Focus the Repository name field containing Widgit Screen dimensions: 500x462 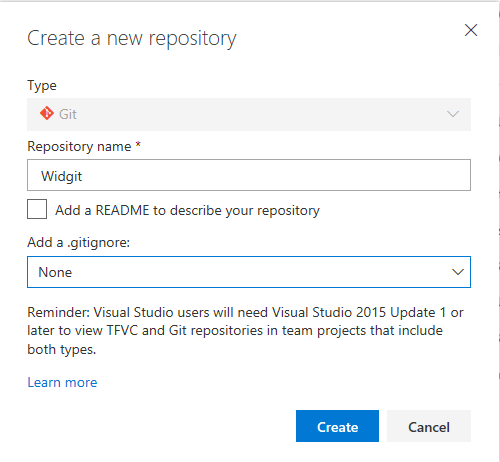[249, 175]
